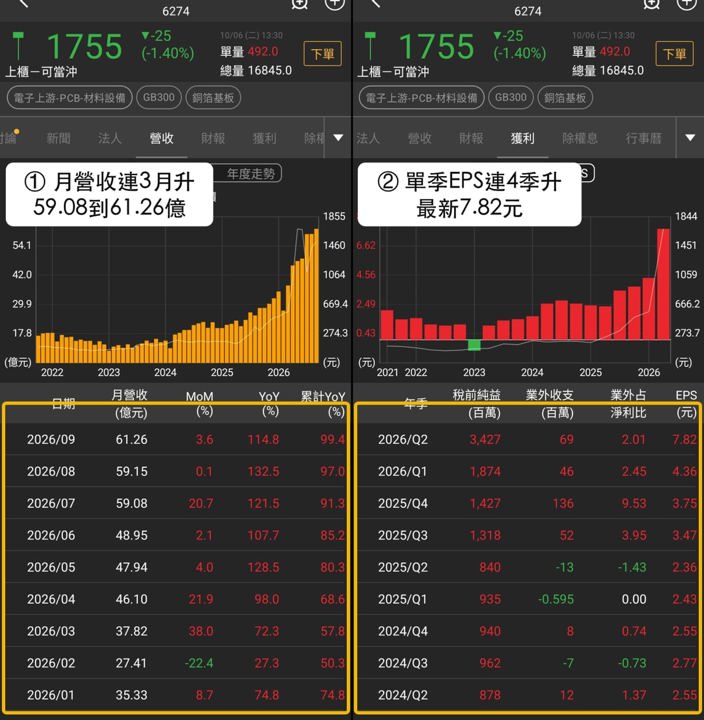Screen dimensions: 704x720
Task: Select the 2026/08 row date
Action: click(x=51, y=472)
